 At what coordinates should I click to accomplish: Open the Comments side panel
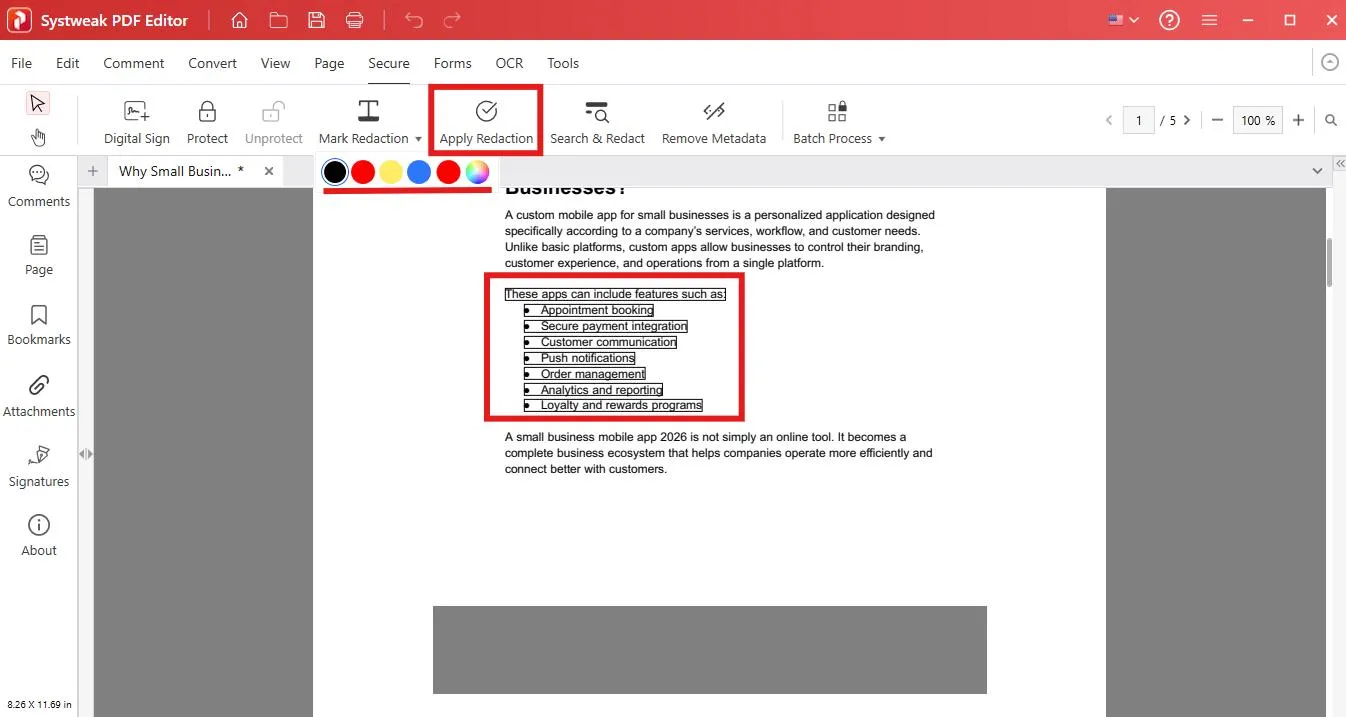point(39,186)
